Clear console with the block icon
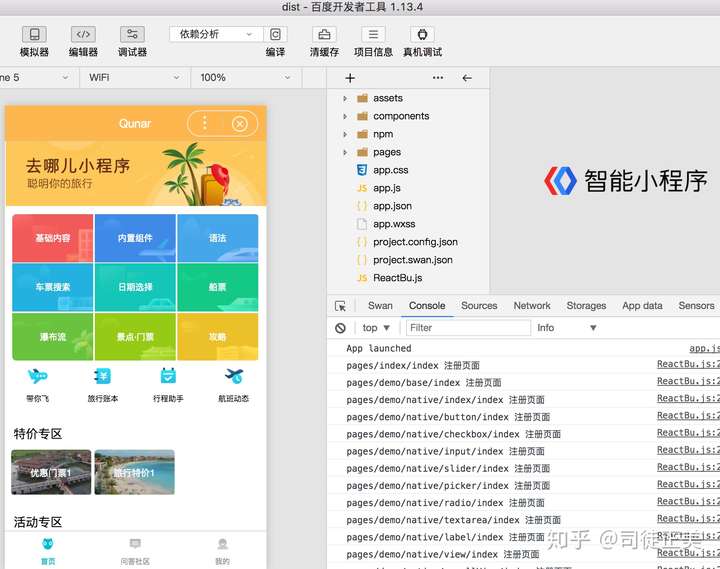This screenshot has width=720, height=569. point(340,328)
